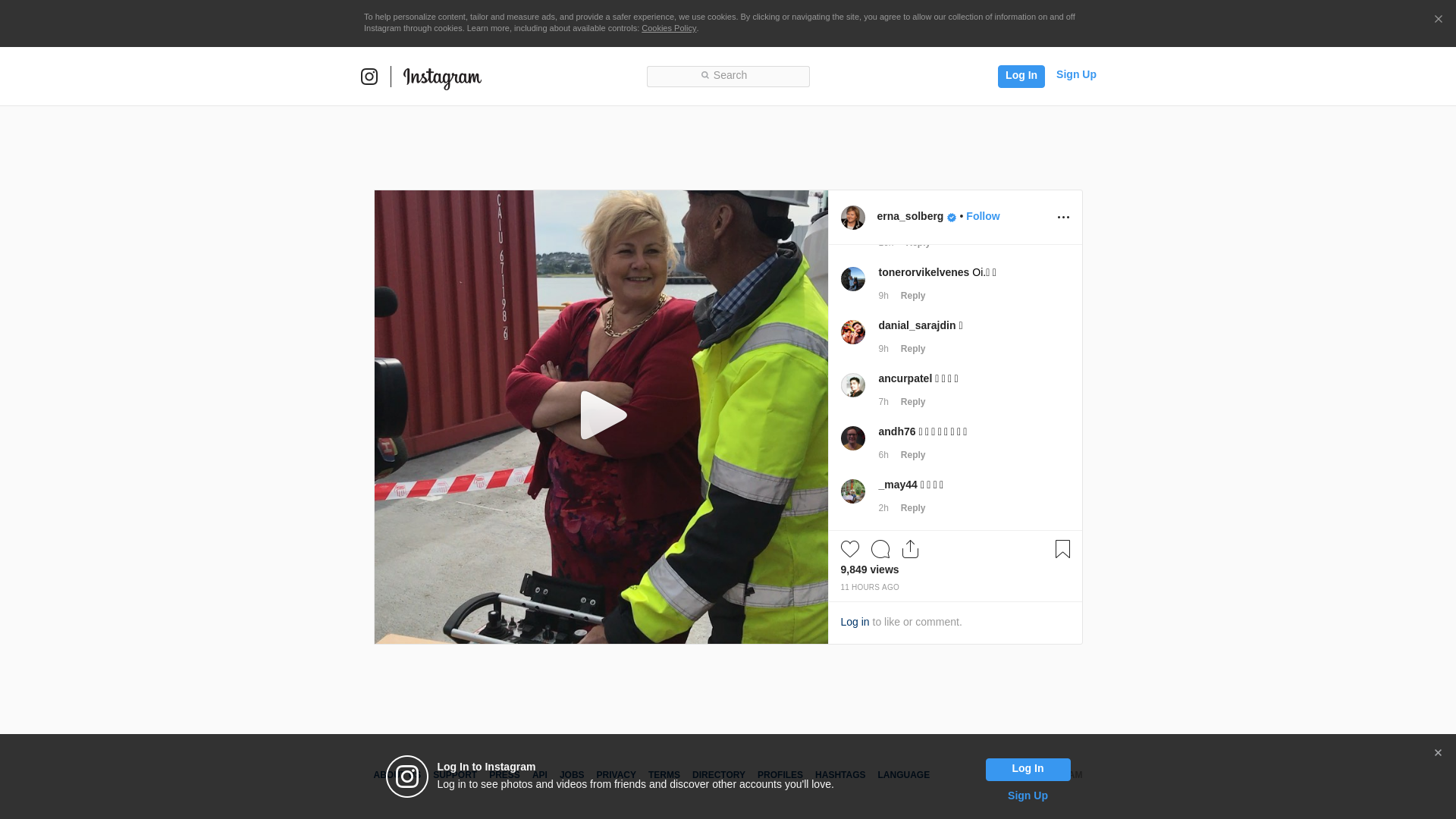The image size is (1456, 819).
Task: Open ancurpatel username link
Action: click(x=905, y=378)
